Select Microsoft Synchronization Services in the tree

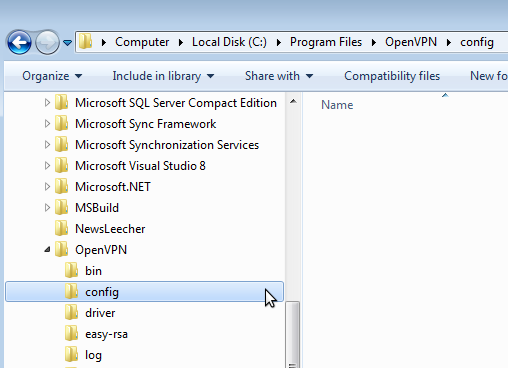point(167,145)
